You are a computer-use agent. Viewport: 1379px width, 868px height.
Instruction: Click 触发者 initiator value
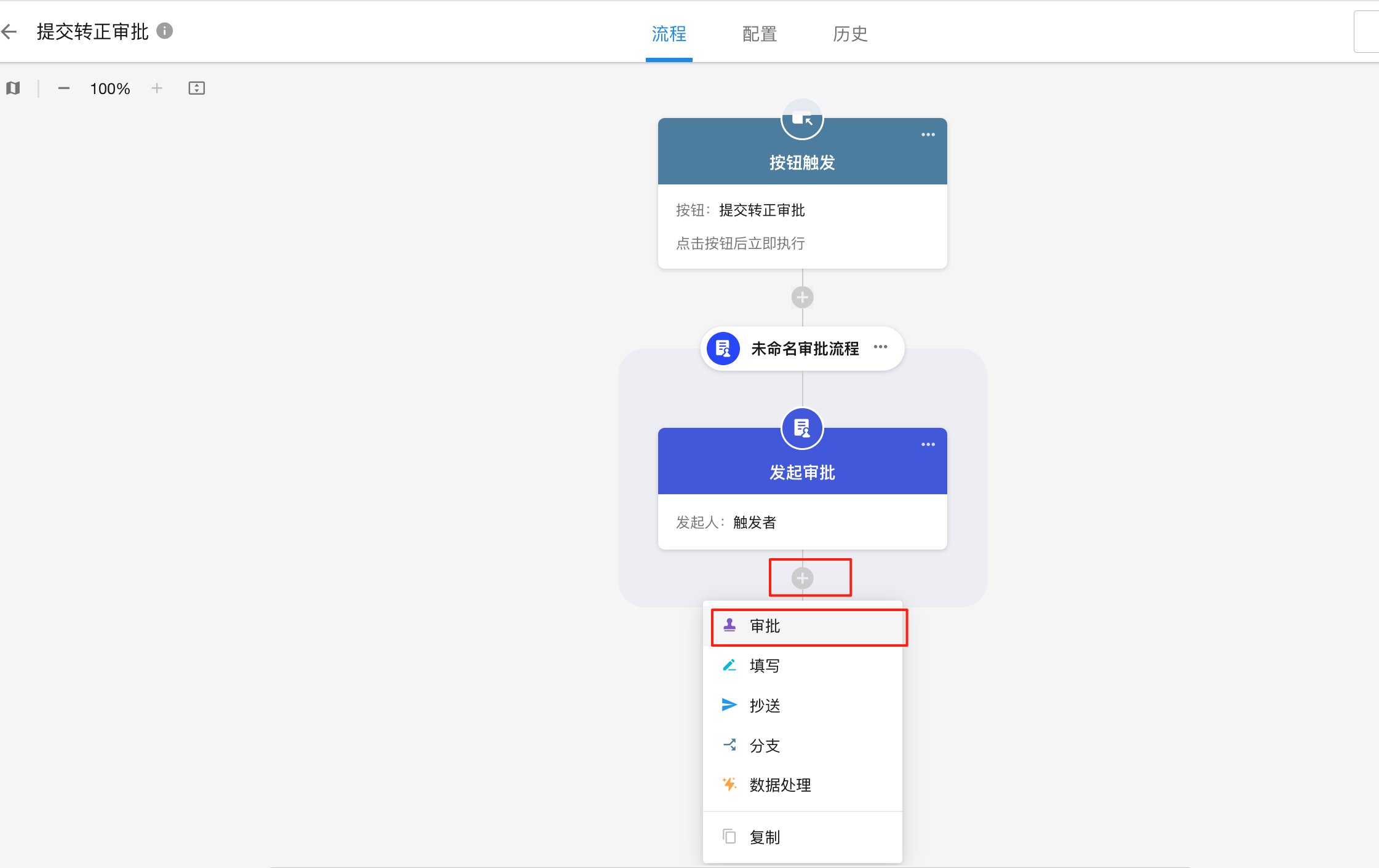tap(754, 523)
